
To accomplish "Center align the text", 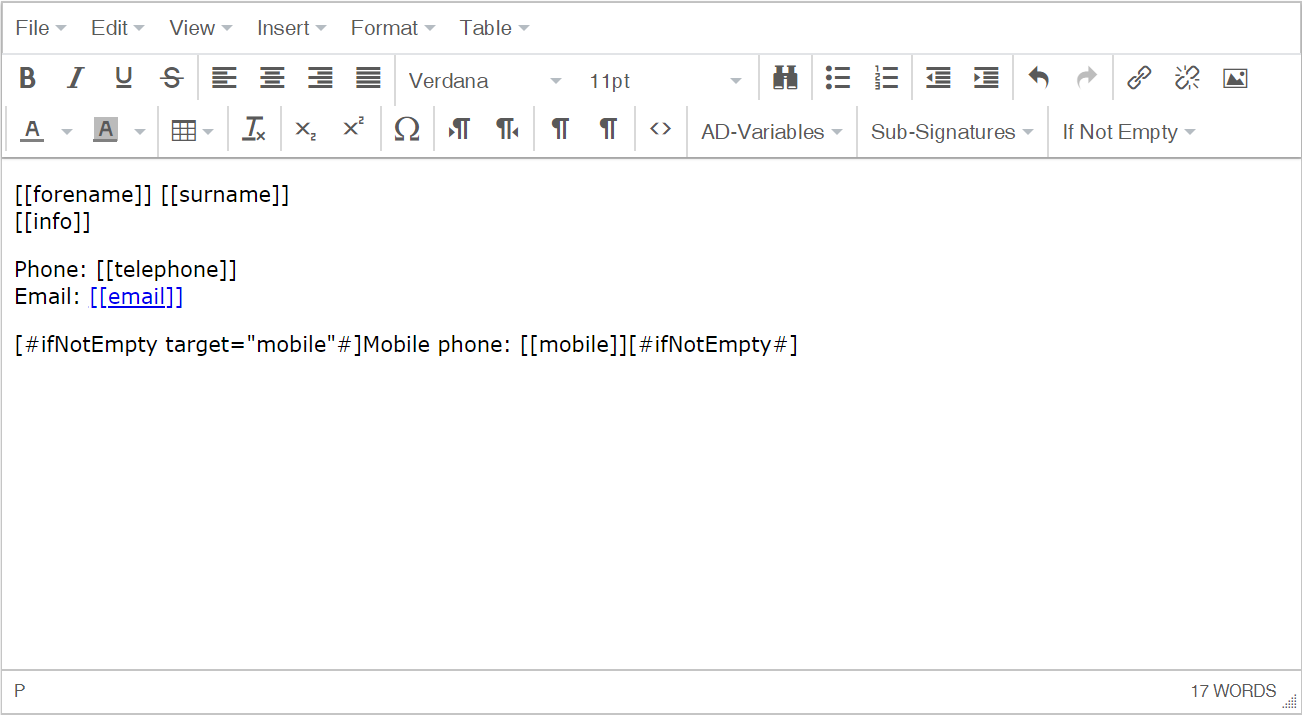I will coord(272,78).
